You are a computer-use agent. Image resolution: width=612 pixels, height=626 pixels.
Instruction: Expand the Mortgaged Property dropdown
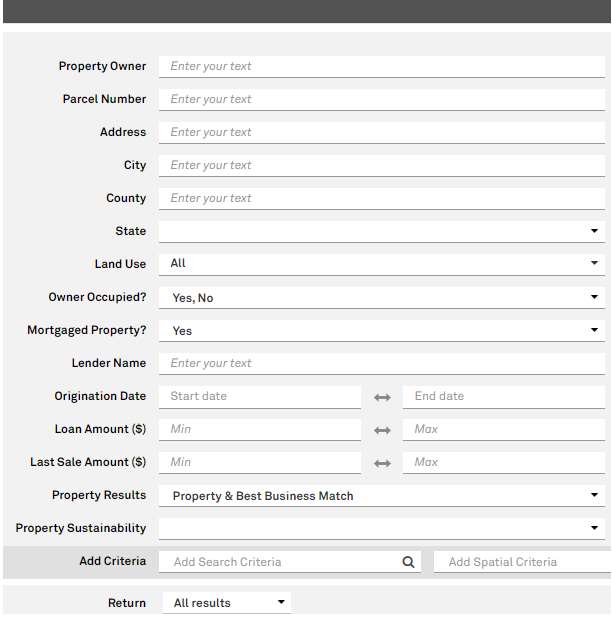click(381, 331)
